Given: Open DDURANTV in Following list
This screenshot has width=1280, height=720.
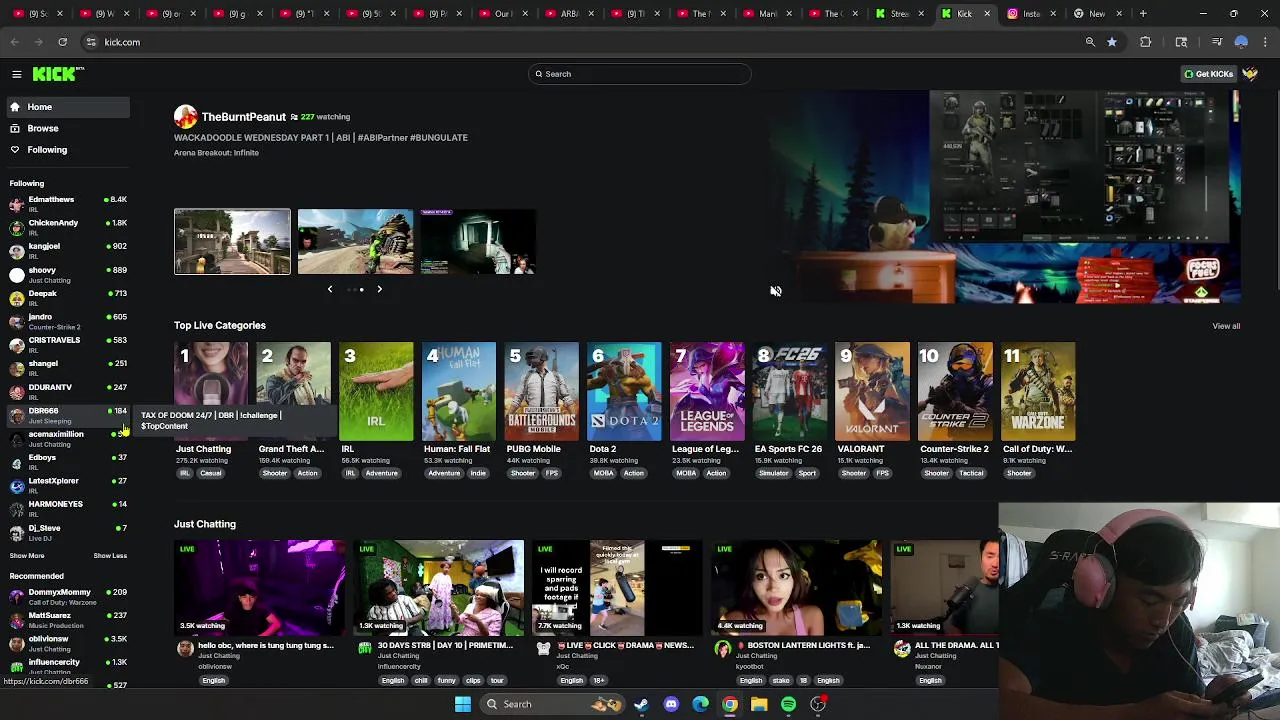Looking at the screenshot, I should click(68, 391).
